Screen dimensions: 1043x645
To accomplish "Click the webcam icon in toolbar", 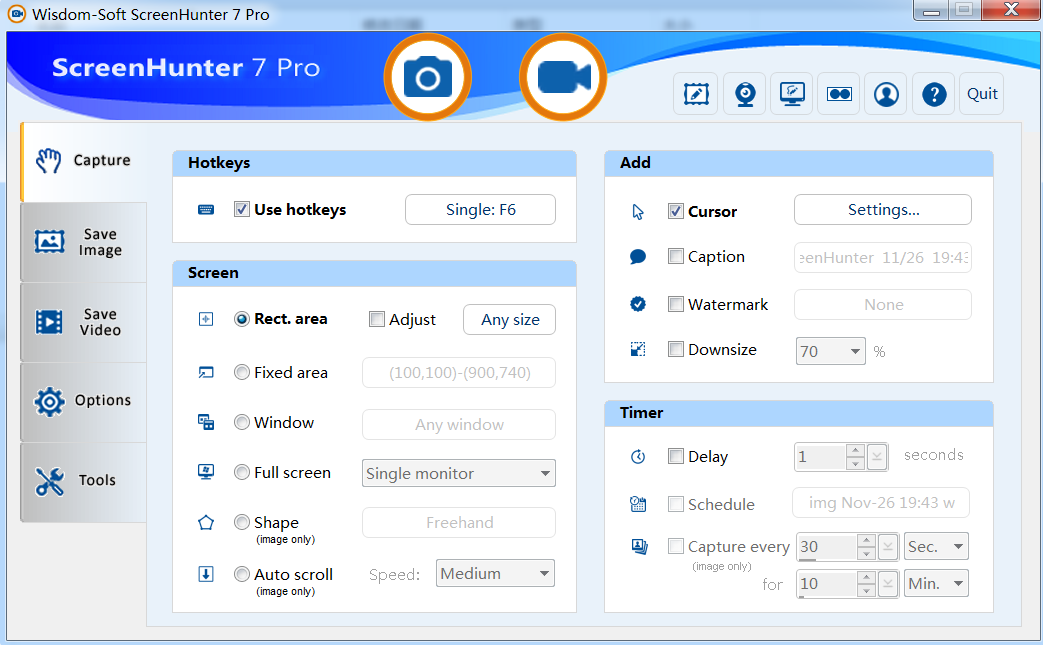I will tap(745, 94).
